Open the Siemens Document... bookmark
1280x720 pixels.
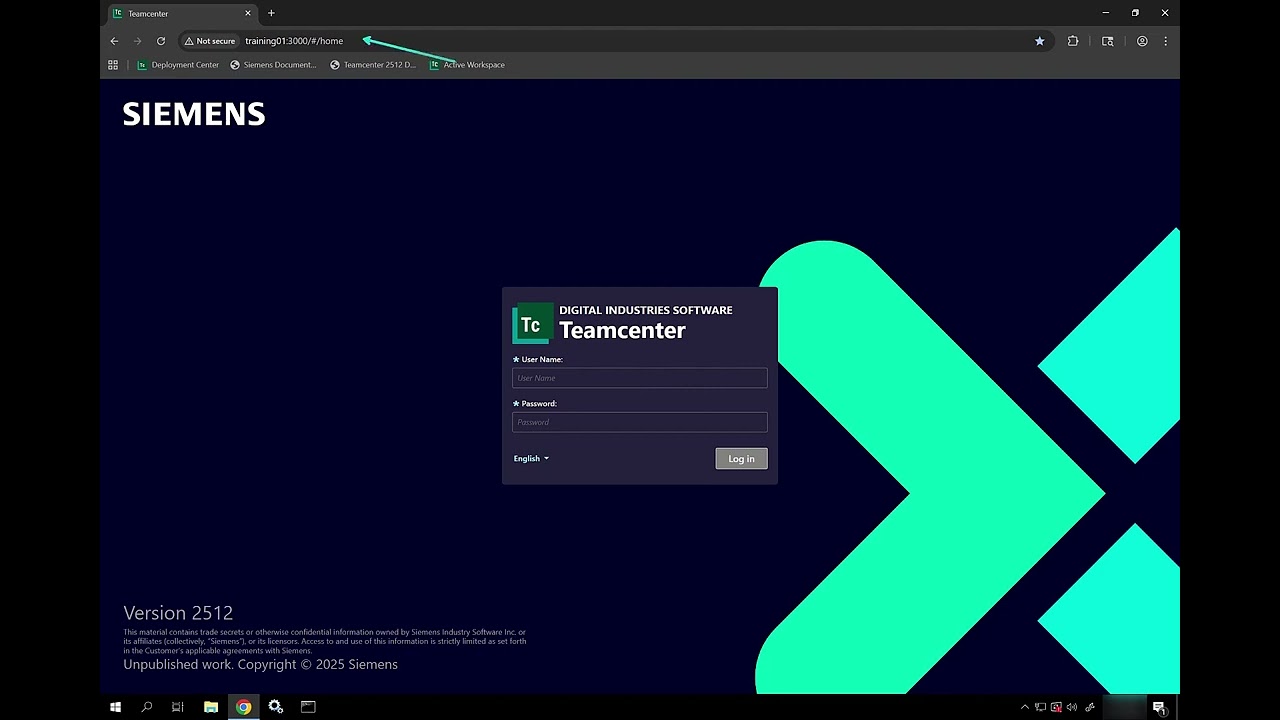tap(273, 65)
